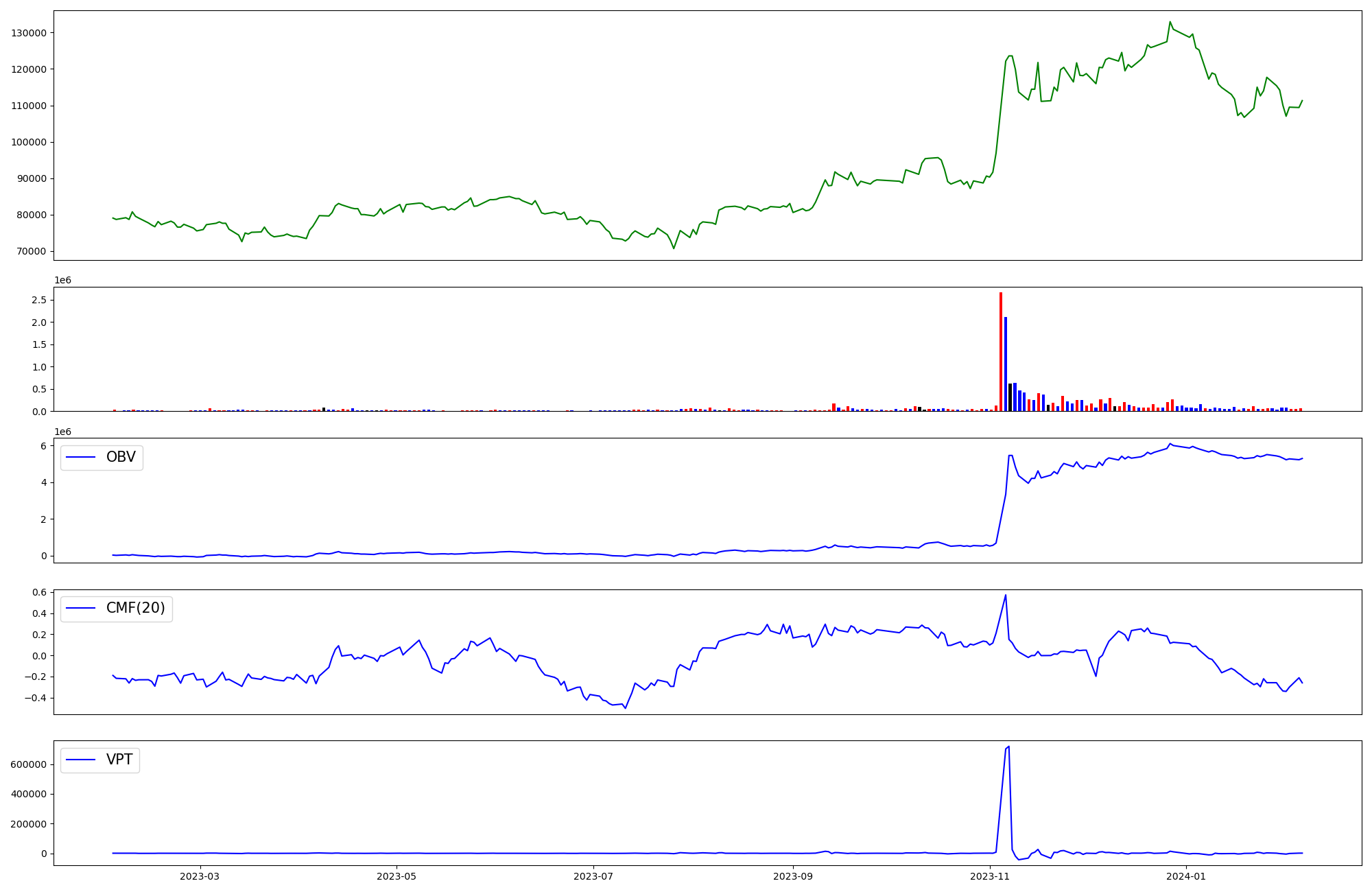Click the 2023-07 x-axis date label
This screenshot has height=892, width=1372.
point(593,876)
